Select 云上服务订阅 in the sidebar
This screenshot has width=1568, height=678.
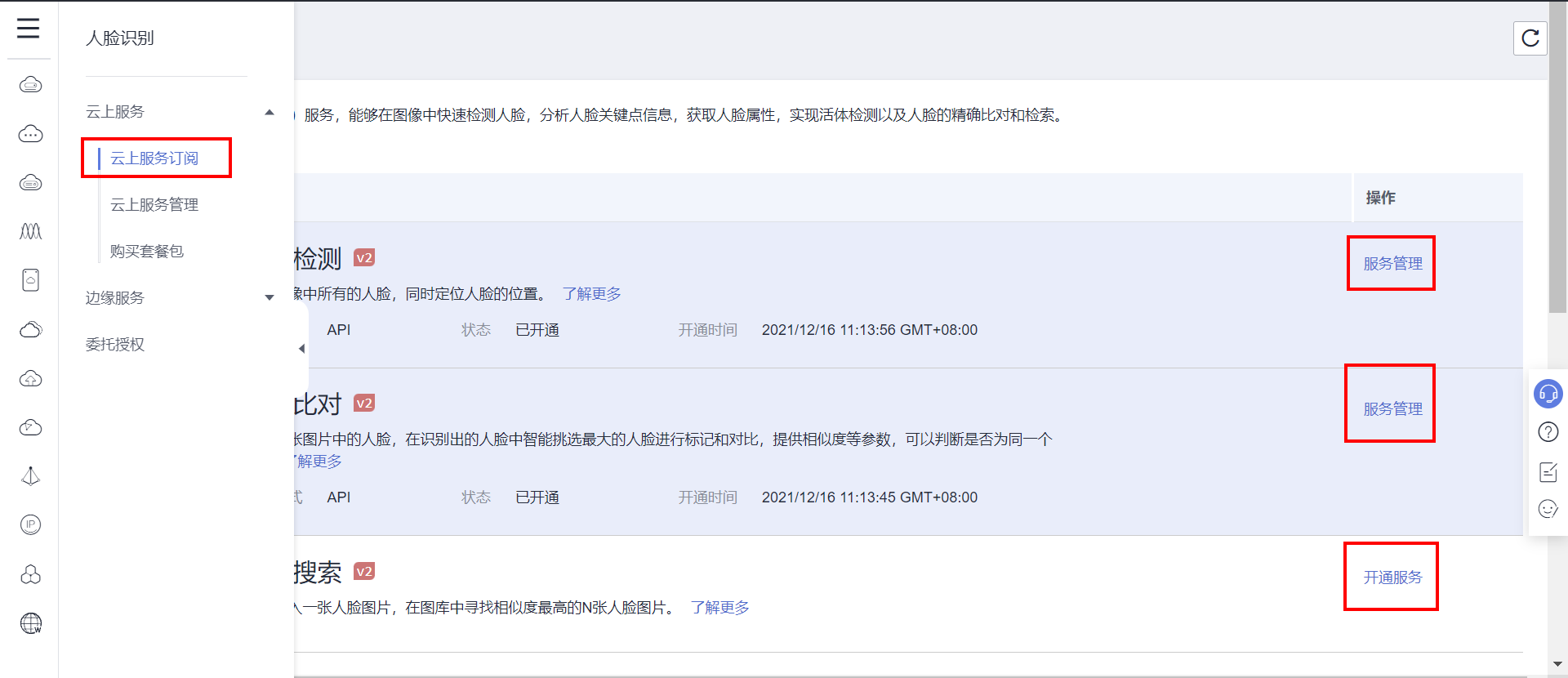154,158
